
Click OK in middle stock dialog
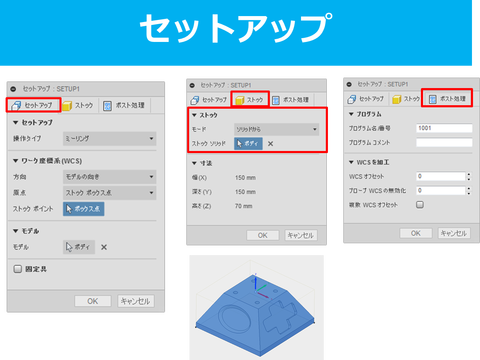(263, 235)
